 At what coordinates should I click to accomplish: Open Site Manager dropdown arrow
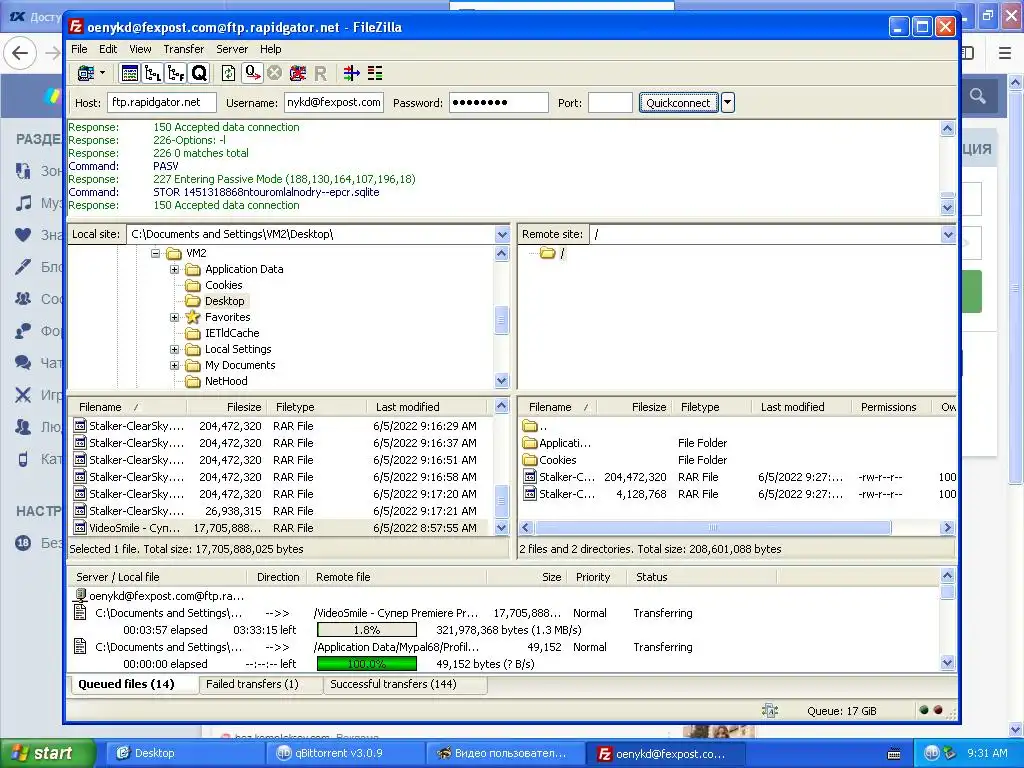(103, 73)
